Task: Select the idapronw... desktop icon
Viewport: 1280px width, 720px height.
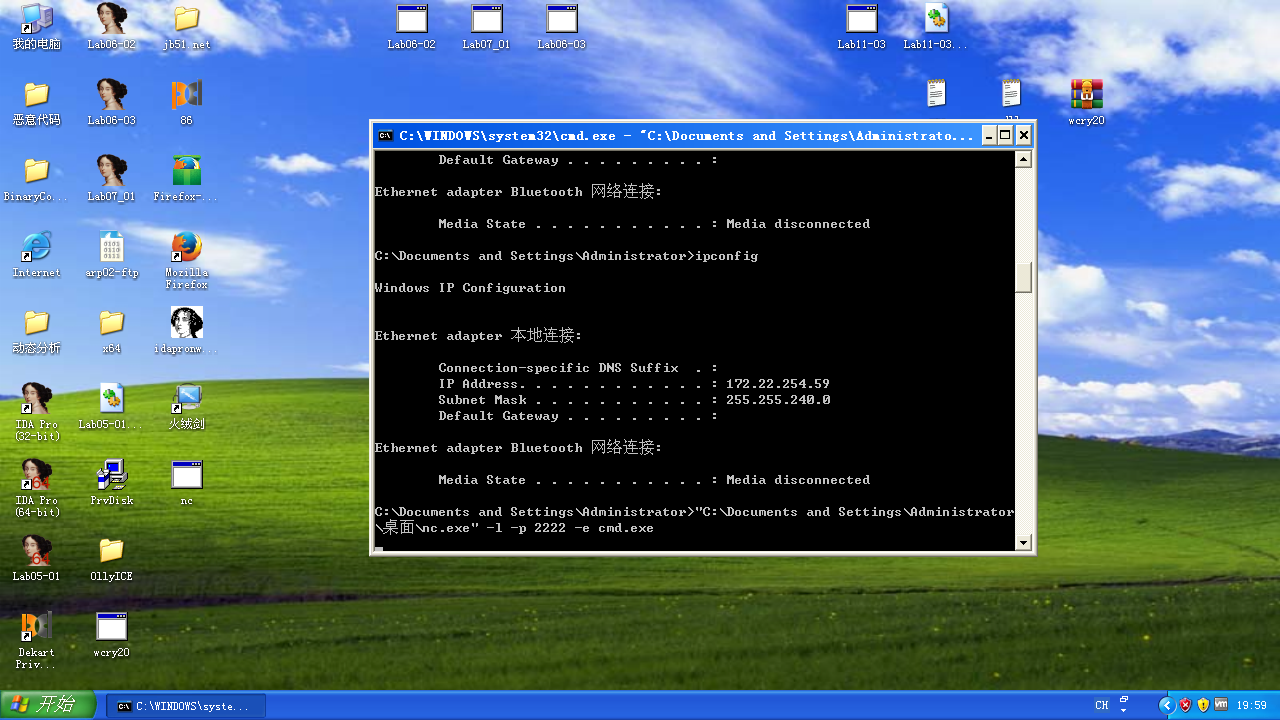Action: pos(186,331)
